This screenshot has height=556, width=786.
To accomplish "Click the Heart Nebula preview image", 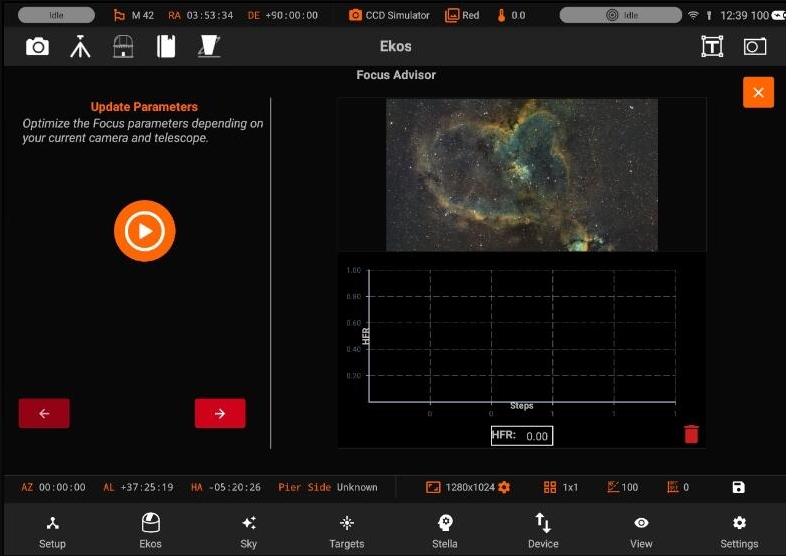I will pyautogui.click(x=522, y=175).
